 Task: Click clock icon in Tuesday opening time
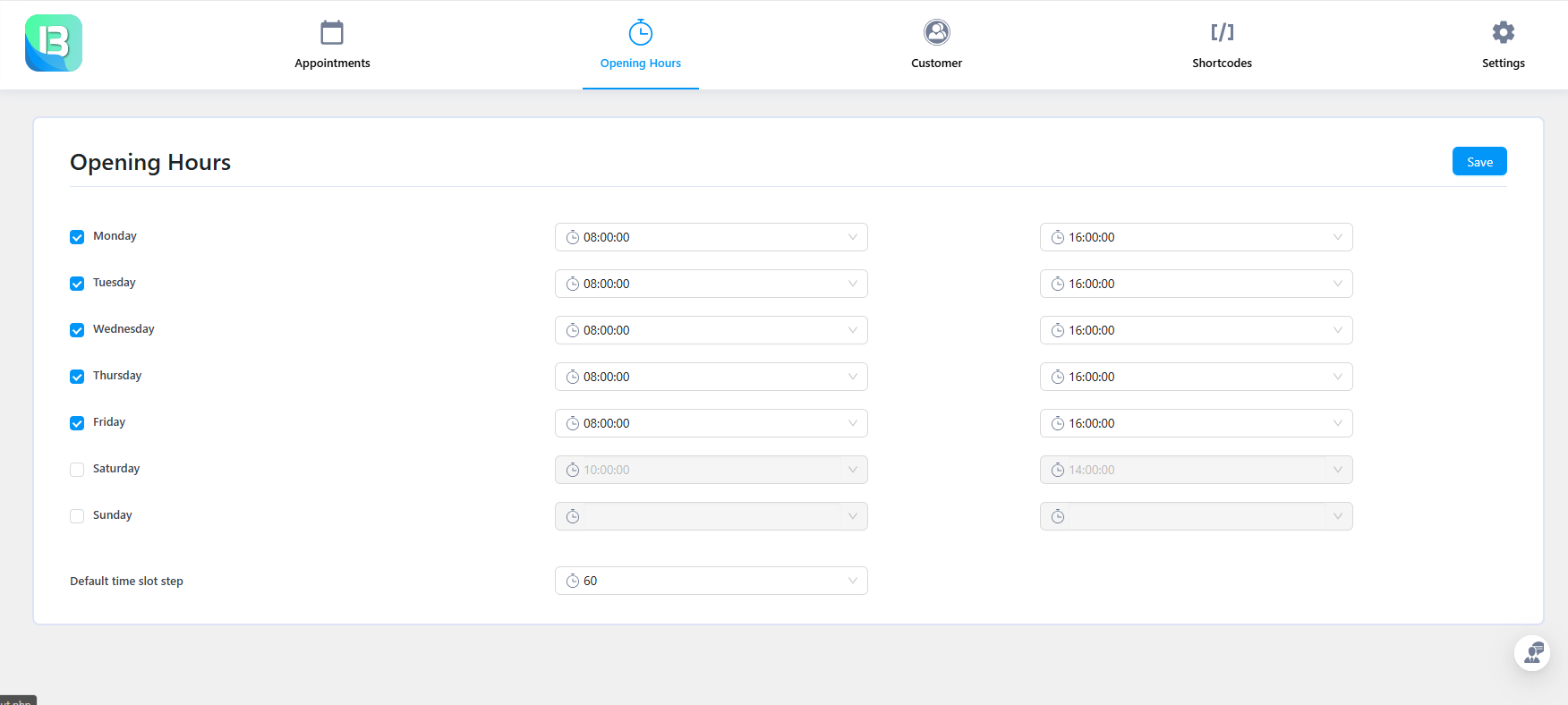click(573, 284)
